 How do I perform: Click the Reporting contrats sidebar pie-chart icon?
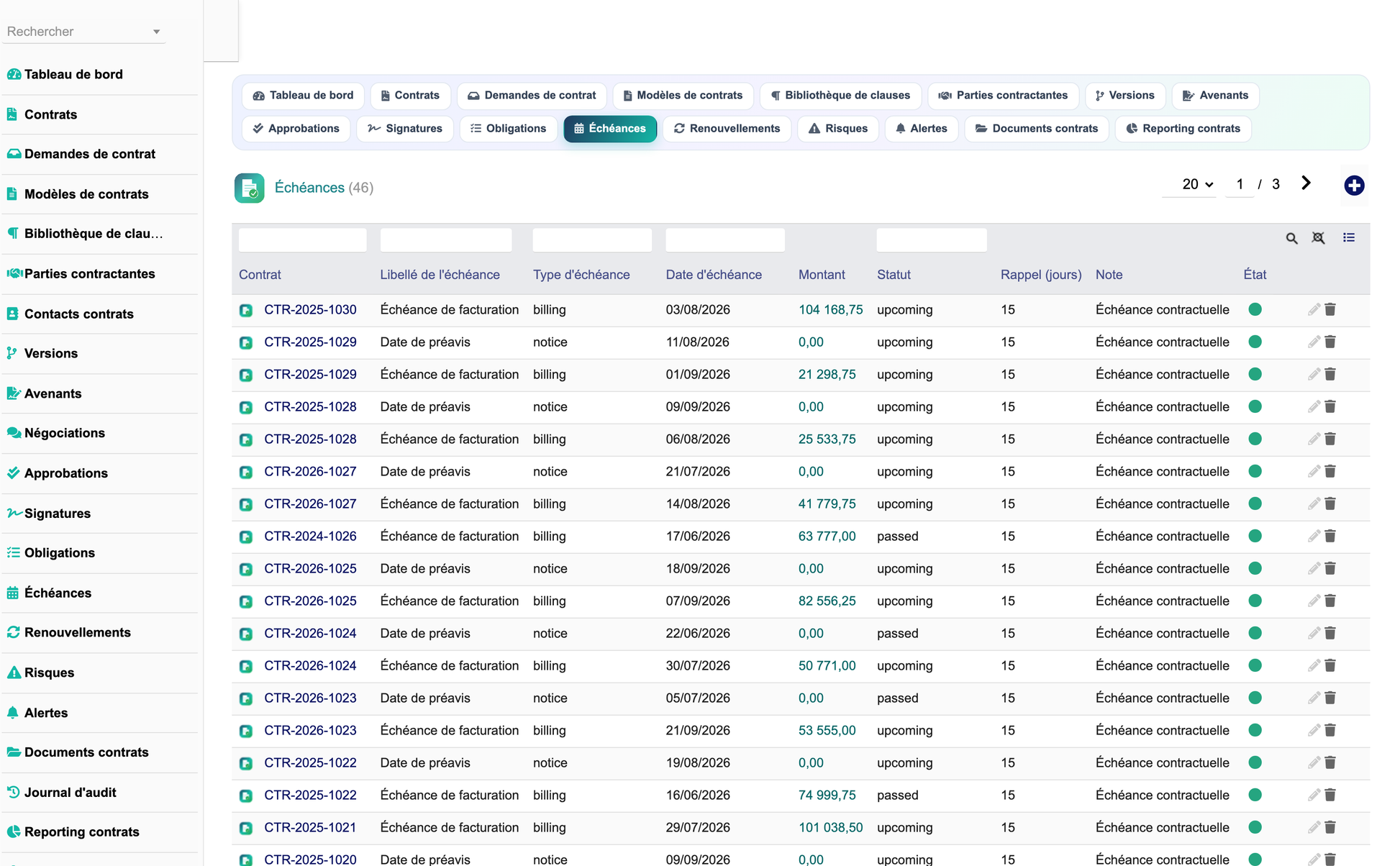[x=13, y=831]
